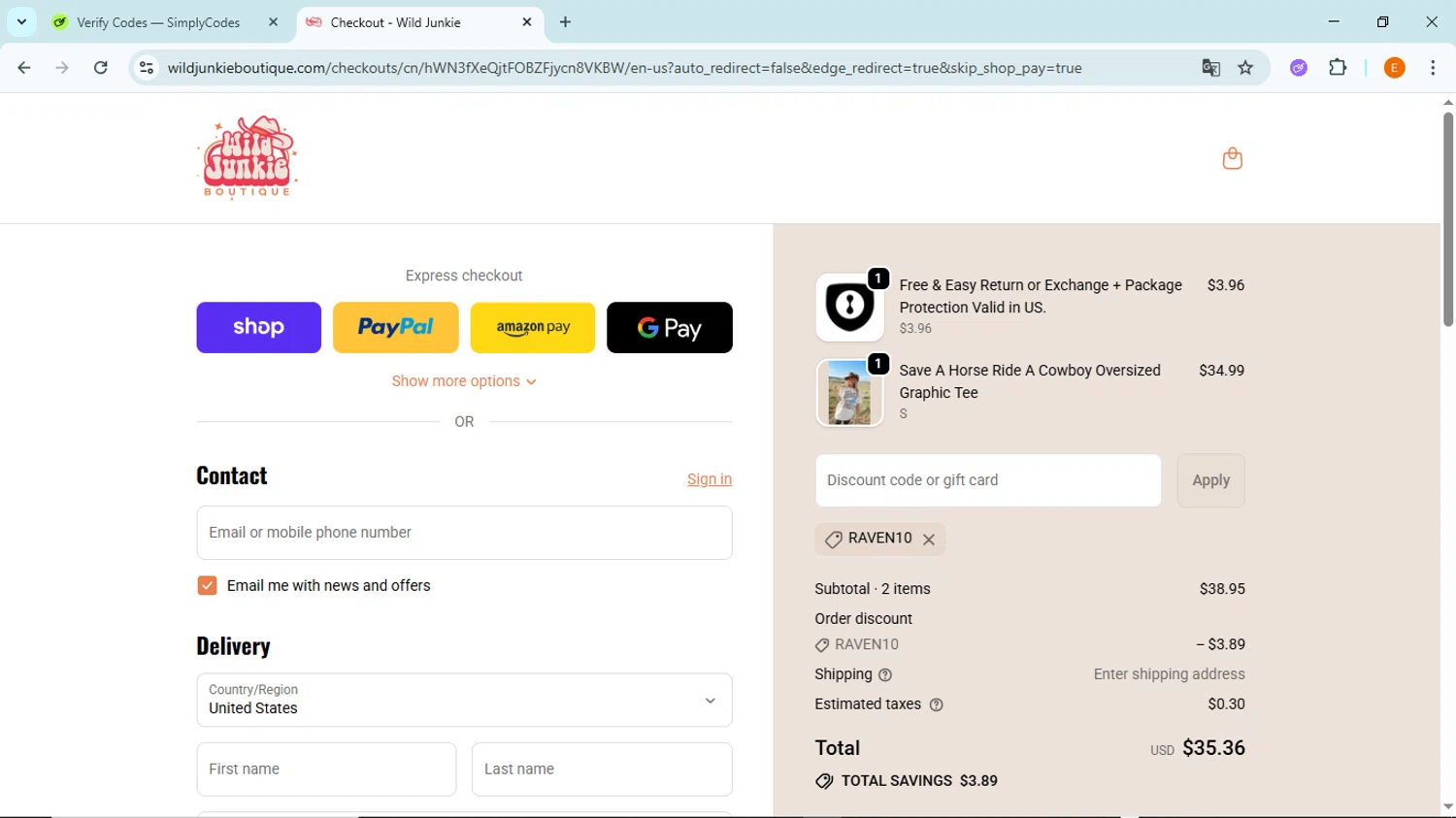Pay with Google Pay button
Image resolution: width=1456 pixels, height=818 pixels.
click(x=670, y=327)
